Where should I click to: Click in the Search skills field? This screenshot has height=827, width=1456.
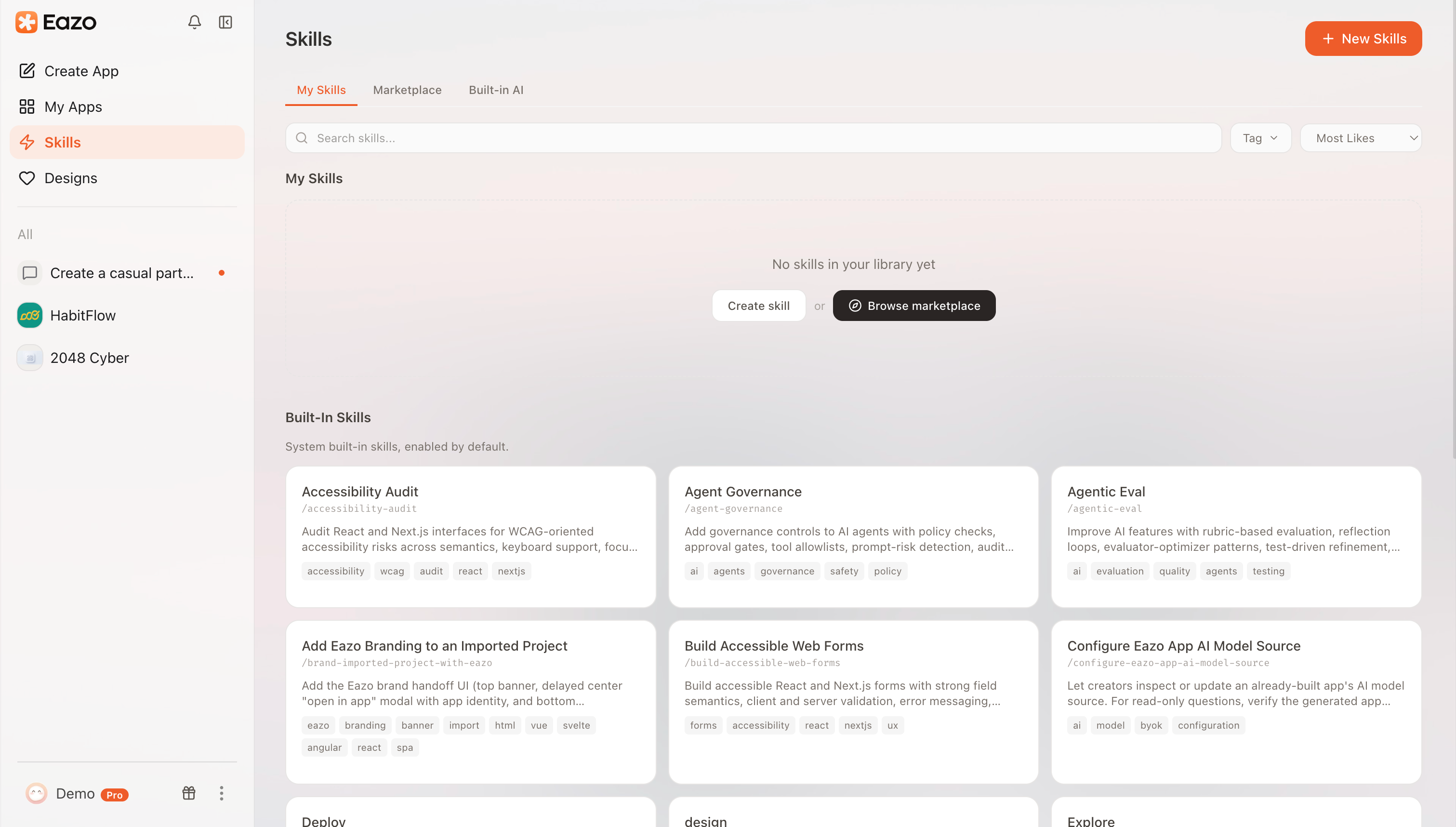pos(753,138)
